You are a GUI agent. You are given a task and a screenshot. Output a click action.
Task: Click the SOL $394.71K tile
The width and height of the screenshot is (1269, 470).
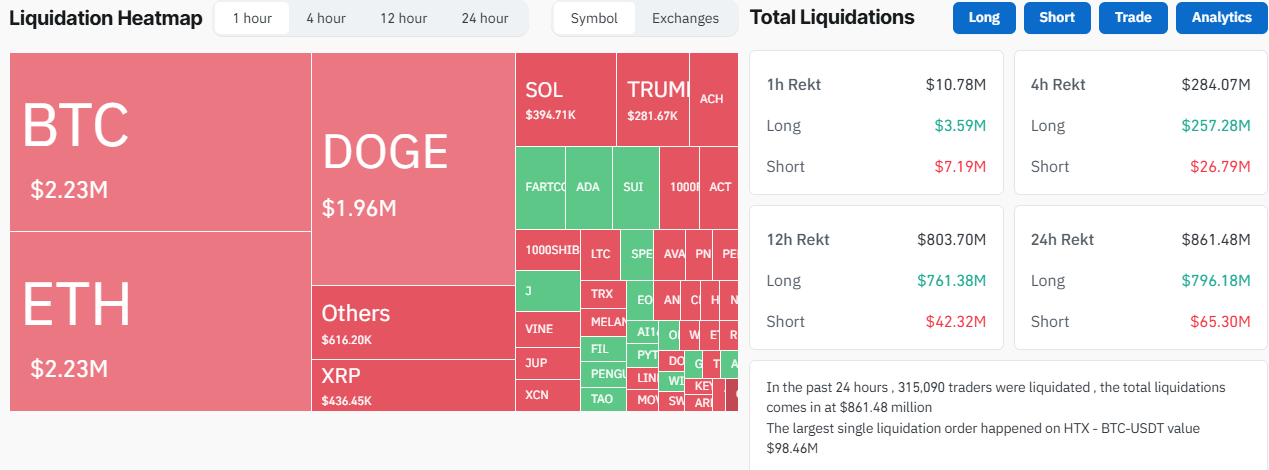(x=565, y=100)
